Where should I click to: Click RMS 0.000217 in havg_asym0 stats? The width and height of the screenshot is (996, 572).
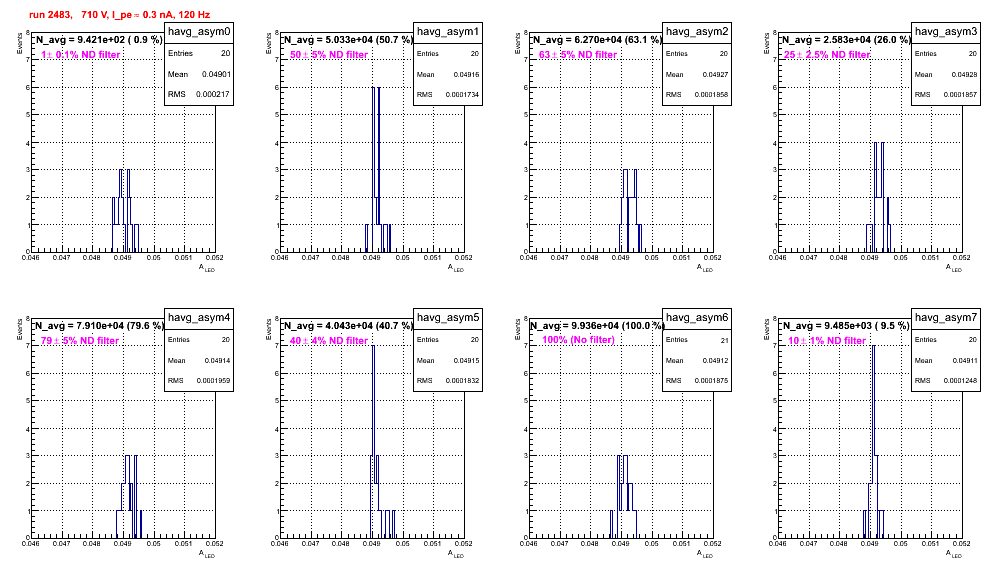click(199, 94)
